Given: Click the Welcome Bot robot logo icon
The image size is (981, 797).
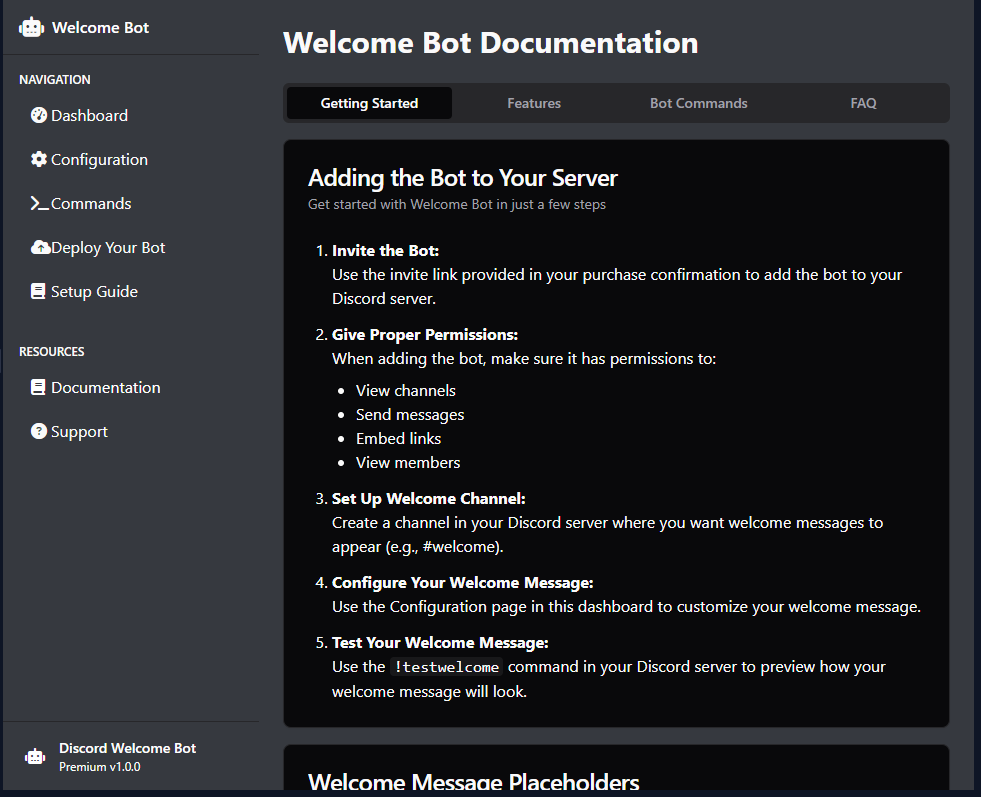Looking at the screenshot, I should [32, 28].
